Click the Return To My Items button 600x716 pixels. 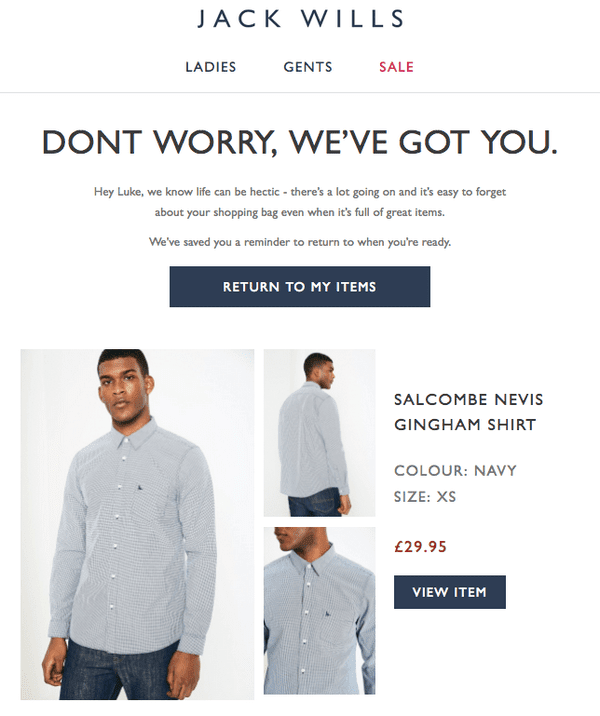[x=300, y=287]
